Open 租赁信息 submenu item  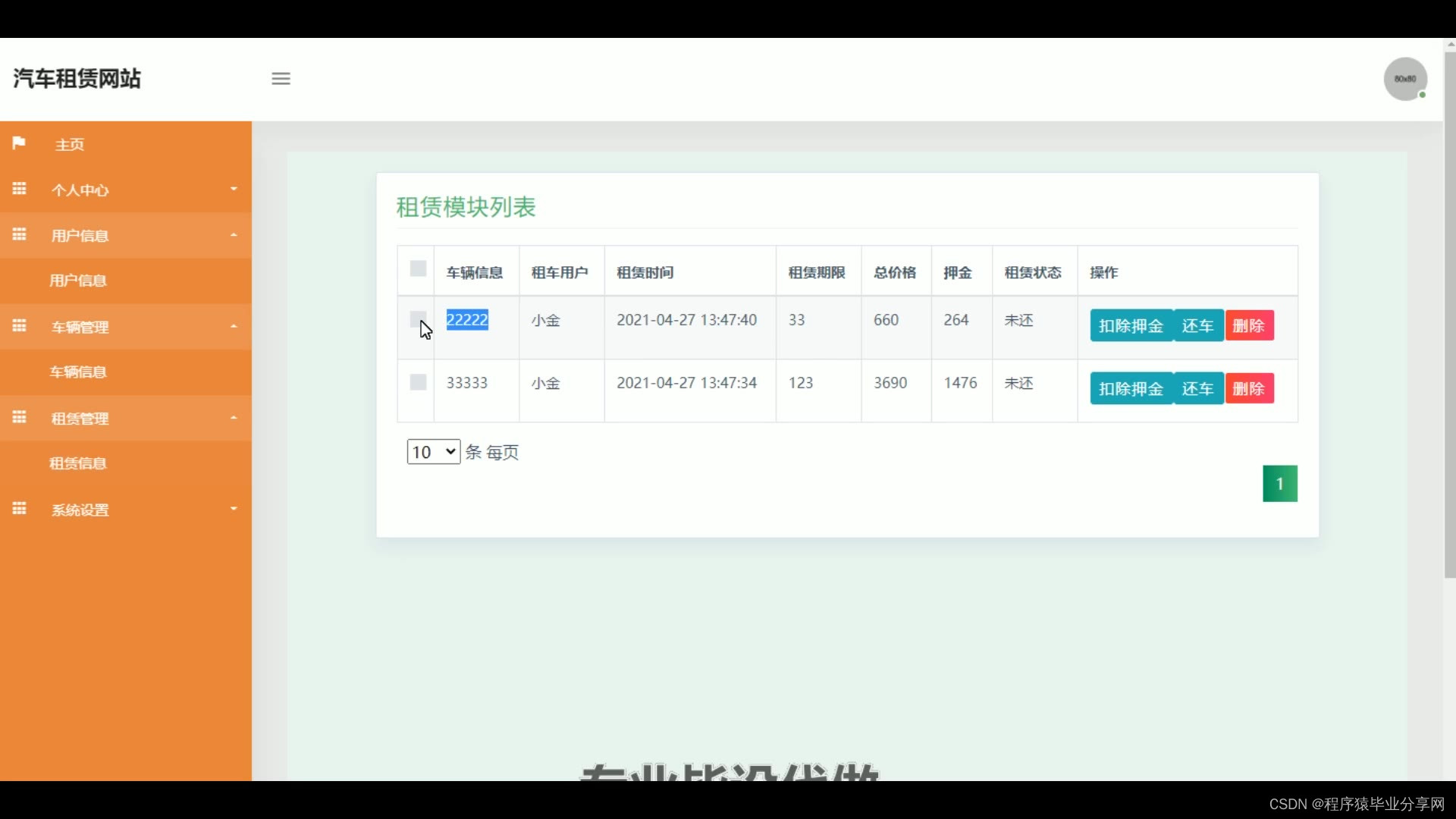point(78,463)
